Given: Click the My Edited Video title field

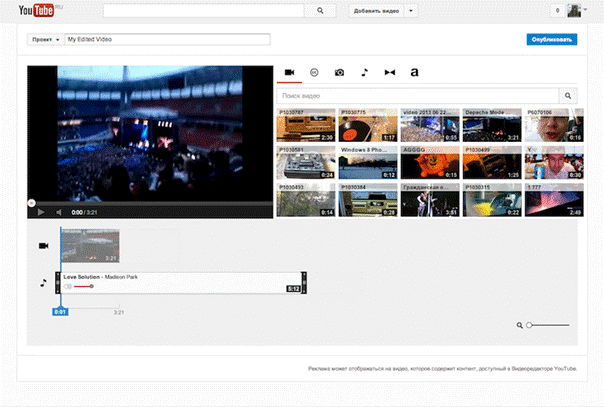Looking at the screenshot, I should tap(167, 40).
